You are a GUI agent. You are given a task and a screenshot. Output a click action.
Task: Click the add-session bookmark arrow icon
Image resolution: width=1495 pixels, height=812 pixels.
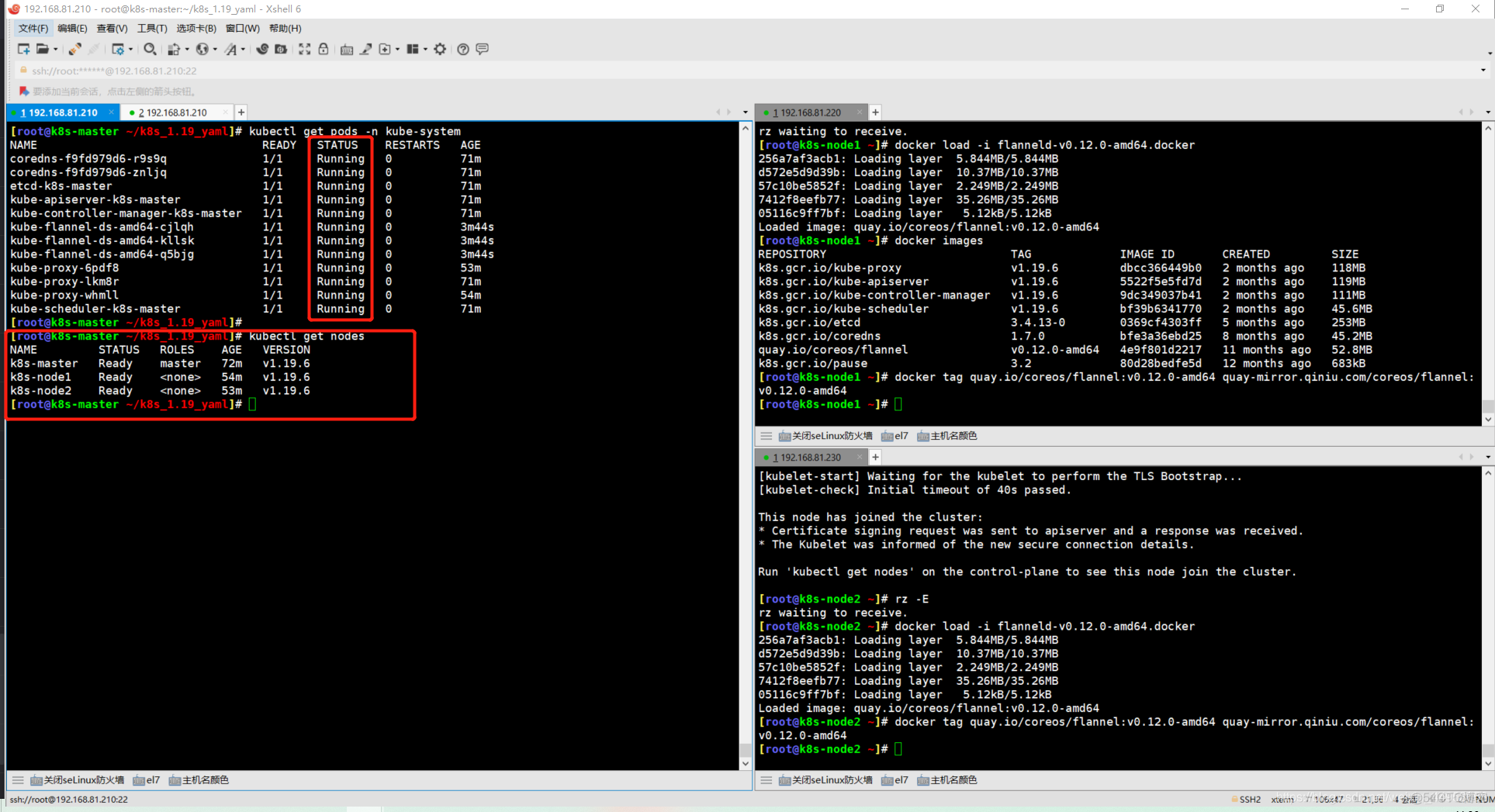point(23,91)
